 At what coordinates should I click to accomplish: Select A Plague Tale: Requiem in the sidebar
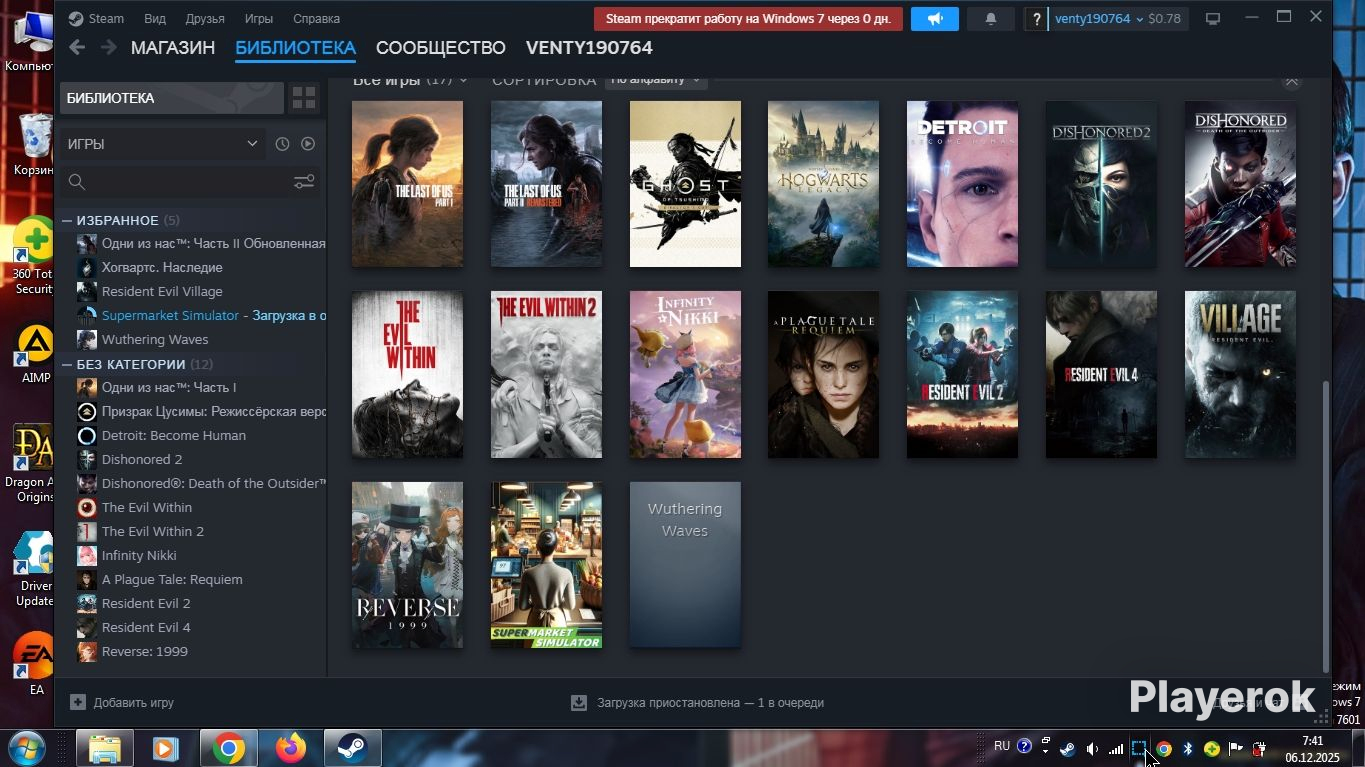(x=172, y=579)
